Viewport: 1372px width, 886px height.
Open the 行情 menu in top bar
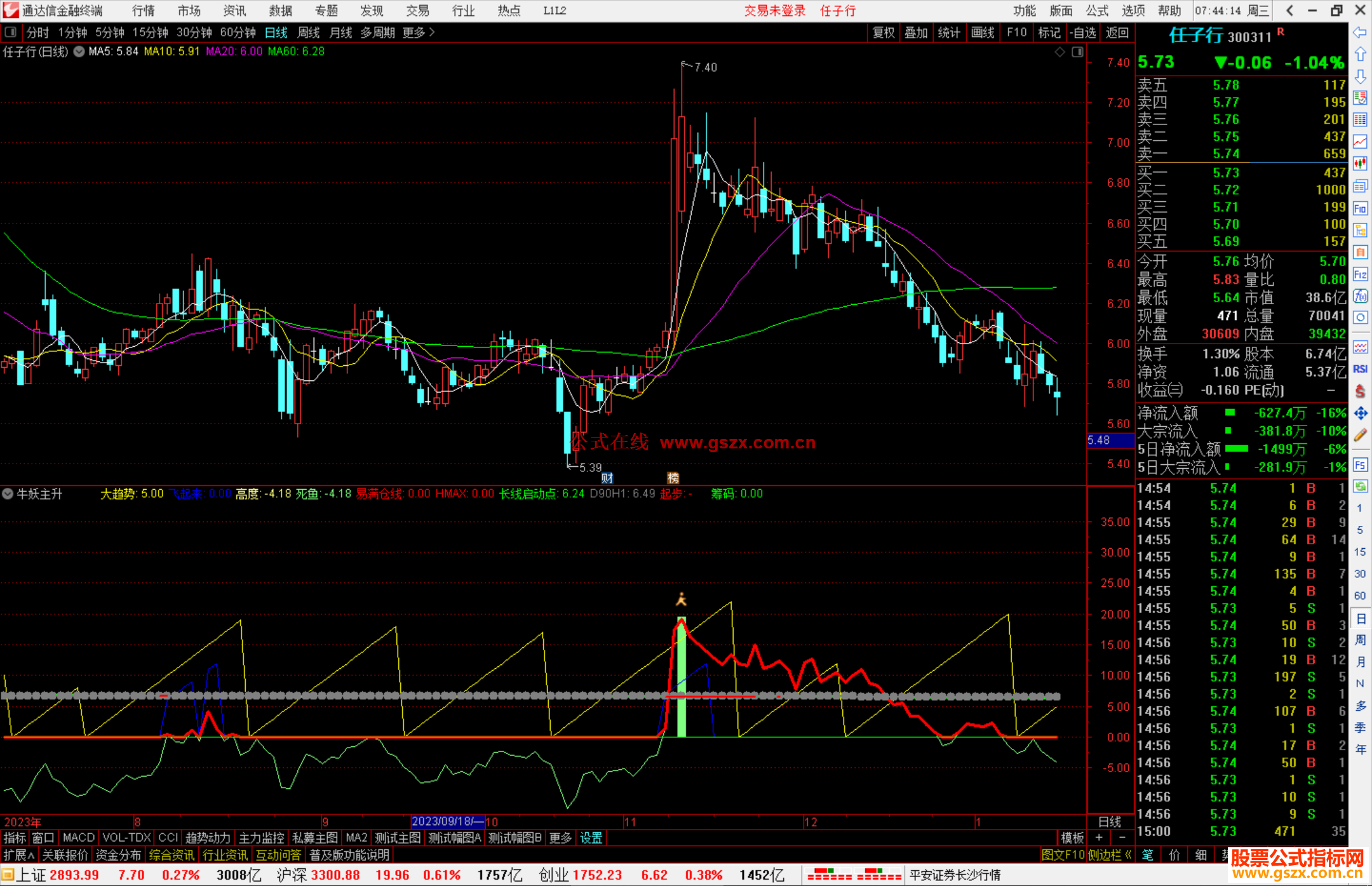click(x=143, y=11)
